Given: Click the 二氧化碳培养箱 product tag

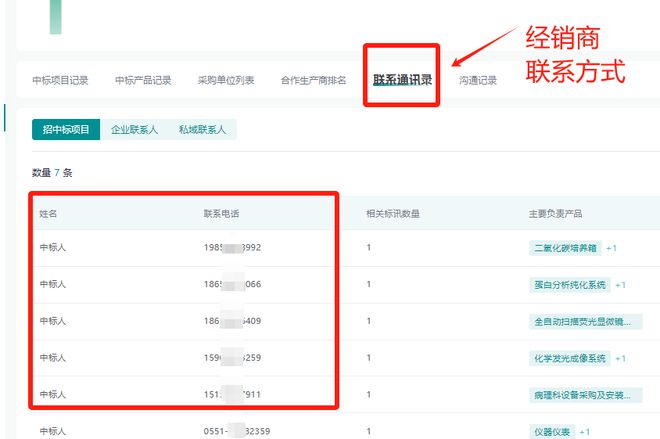Looking at the screenshot, I should [x=565, y=248].
